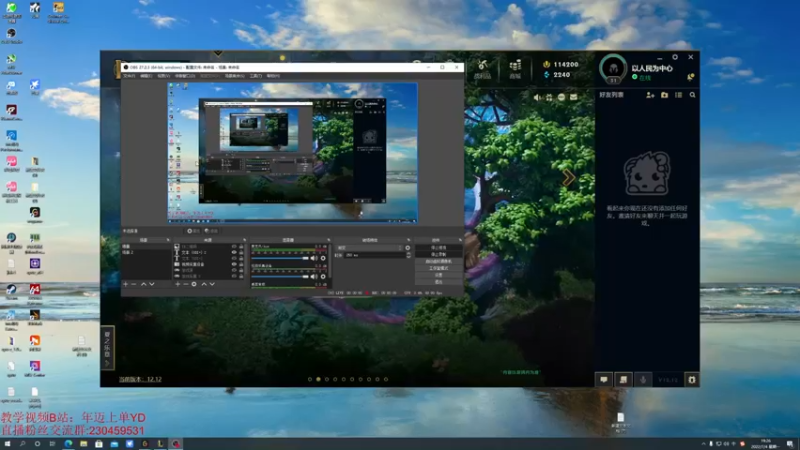Open source properties gear below sources list
The image size is (800, 450).
(x=194, y=284)
